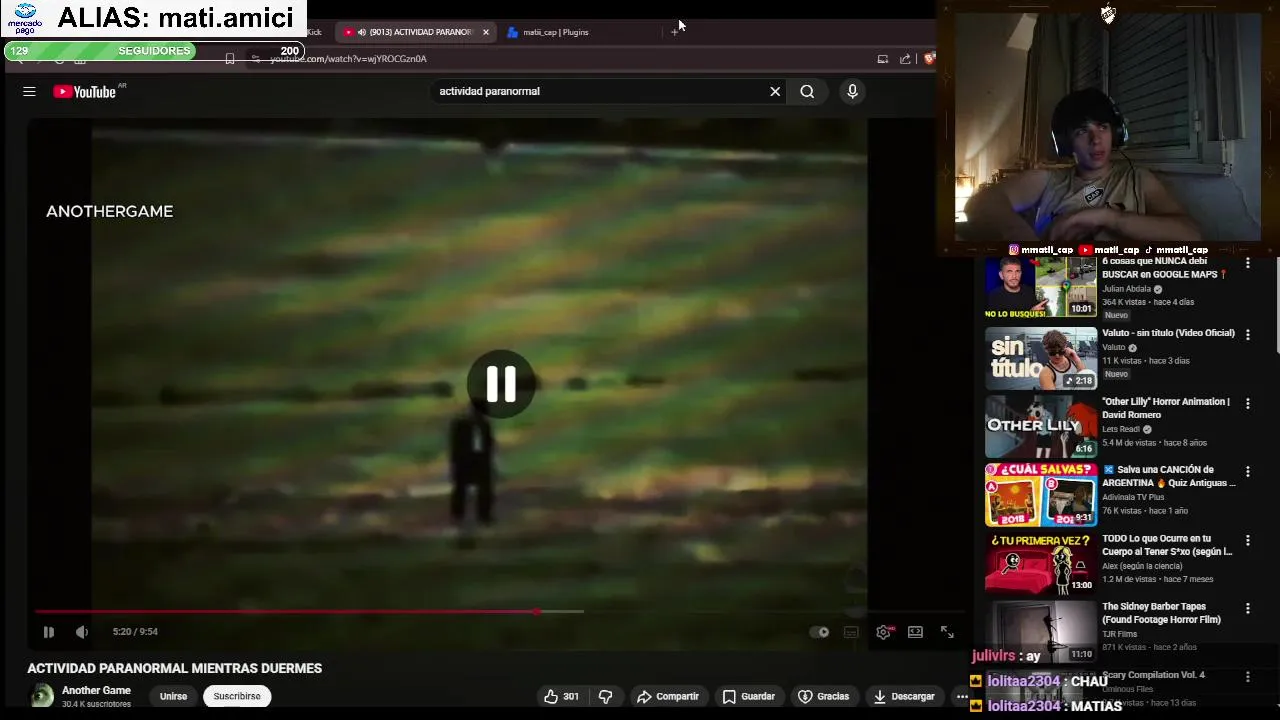
Task: Click the 'Adivinala TV Plus' channel name
Action: pos(1133,497)
